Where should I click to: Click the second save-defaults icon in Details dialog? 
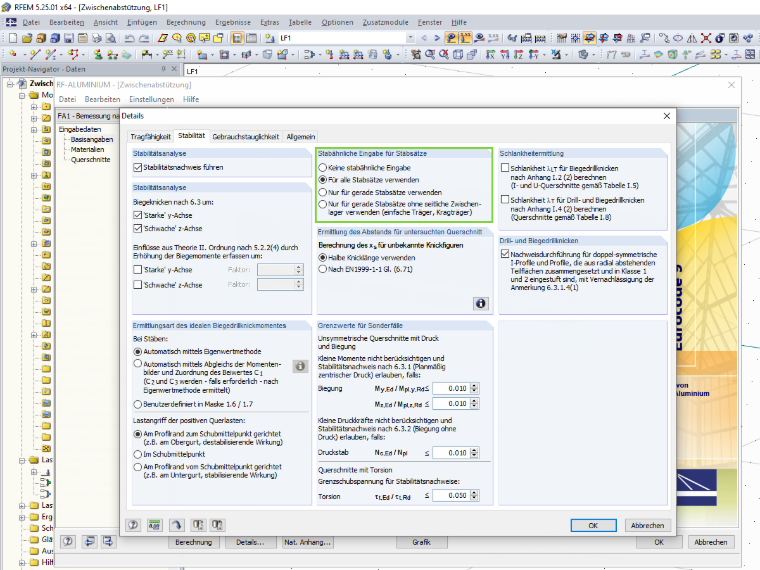[x=217, y=525]
